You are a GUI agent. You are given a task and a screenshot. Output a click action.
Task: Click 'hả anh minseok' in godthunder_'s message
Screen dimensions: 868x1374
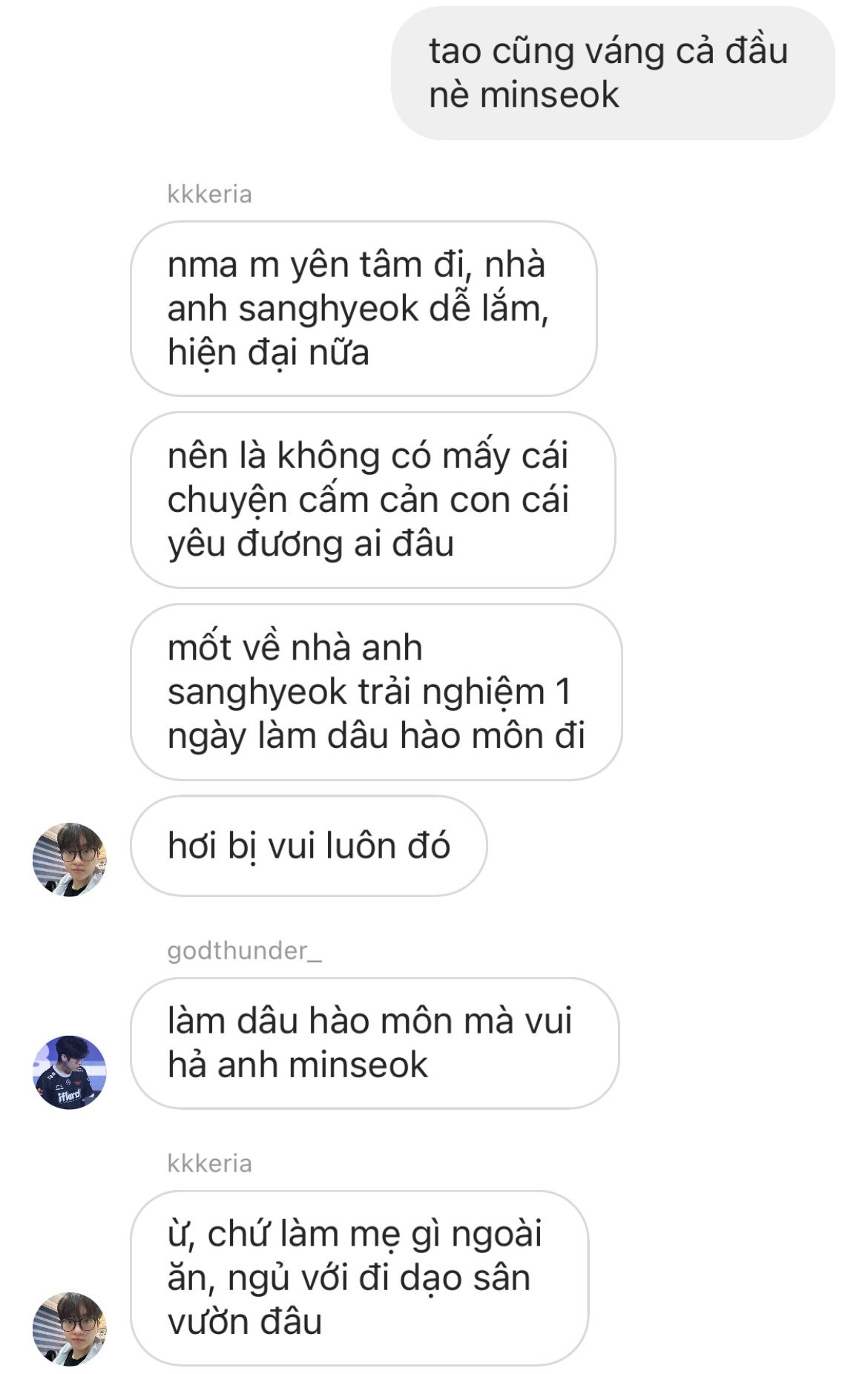(x=297, y=1065)
